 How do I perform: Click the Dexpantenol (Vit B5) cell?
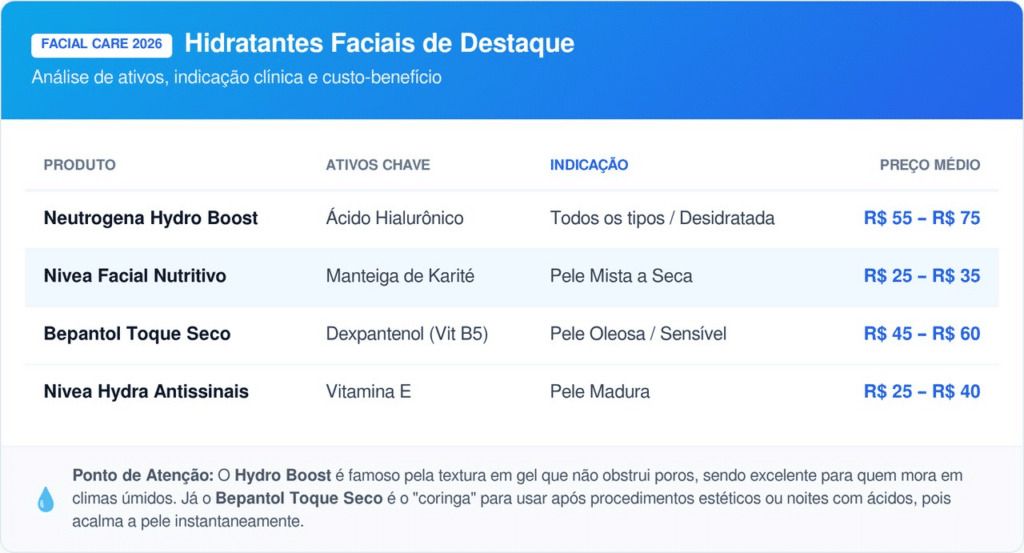(407, 334)
